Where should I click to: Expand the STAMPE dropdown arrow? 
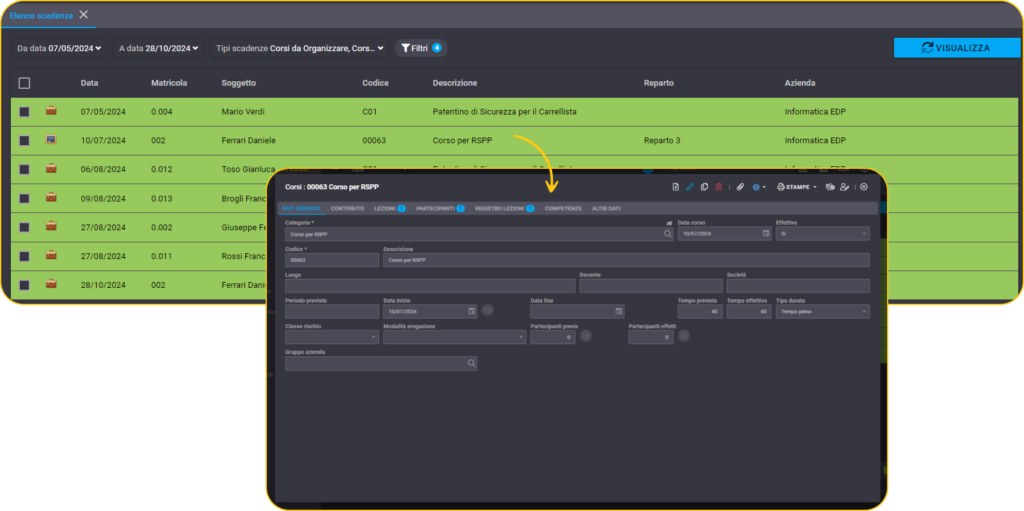click(815, 188)
